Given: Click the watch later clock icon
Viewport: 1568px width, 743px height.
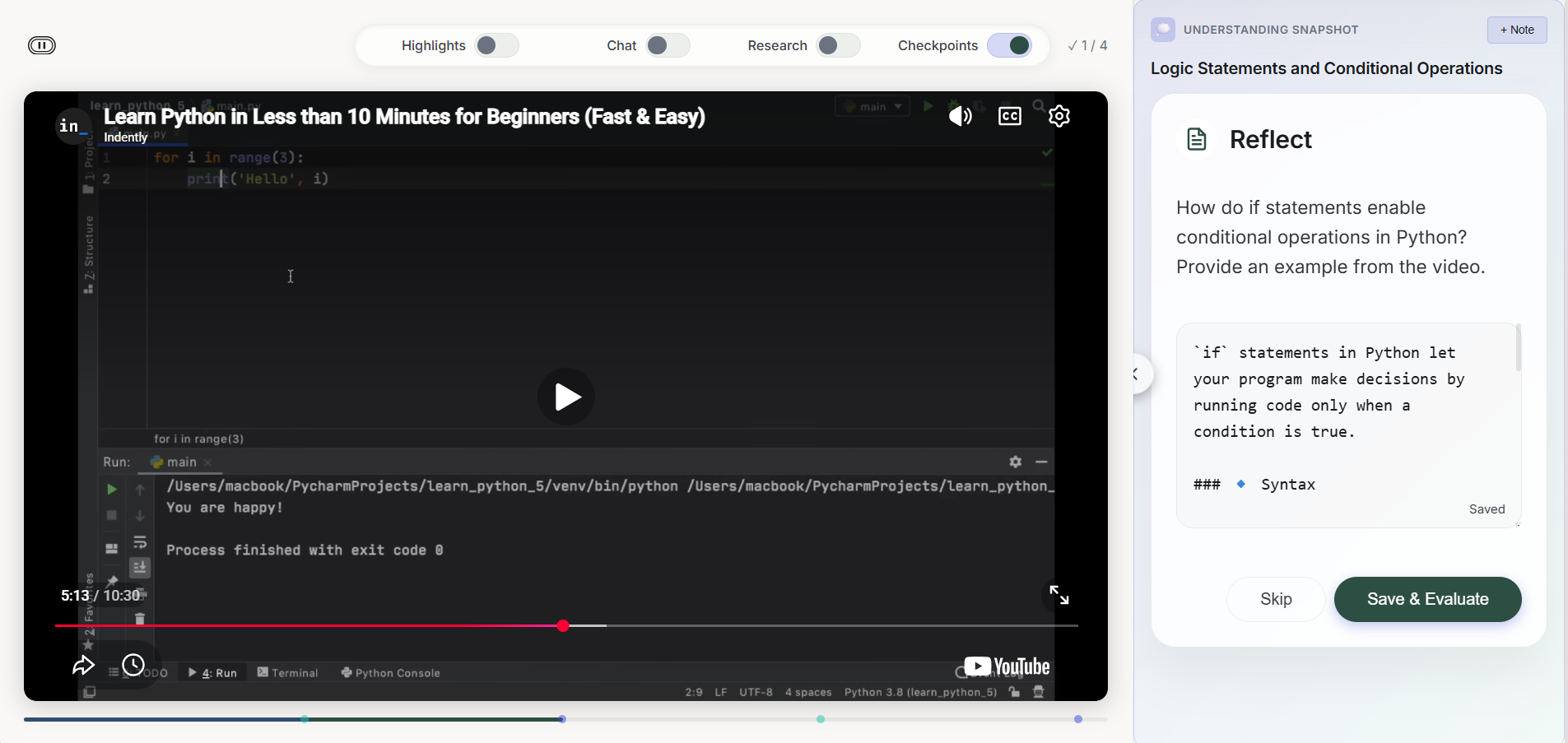Looking at the screenshot, I should tap(133, 665).
